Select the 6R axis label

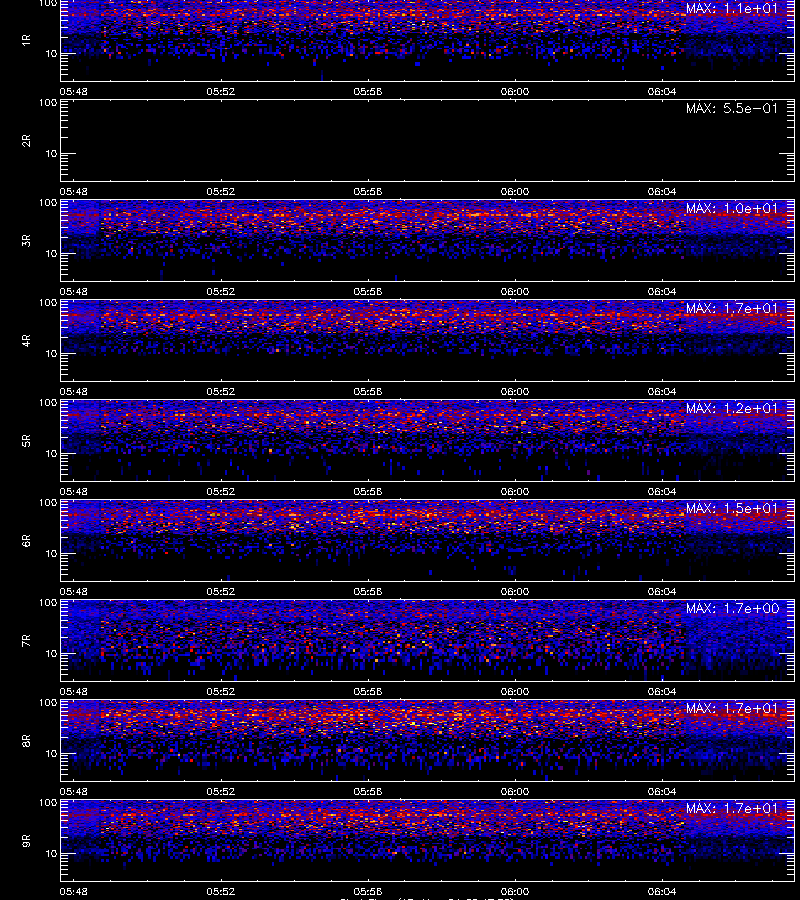26,540
